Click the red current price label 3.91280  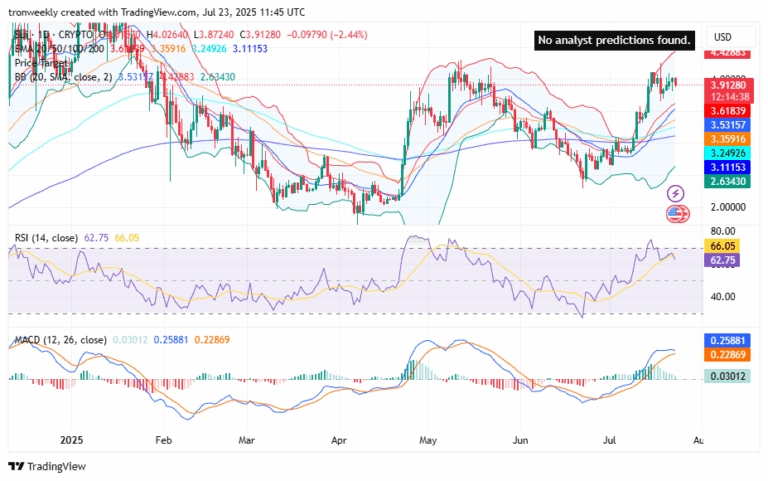coord(728,85)
